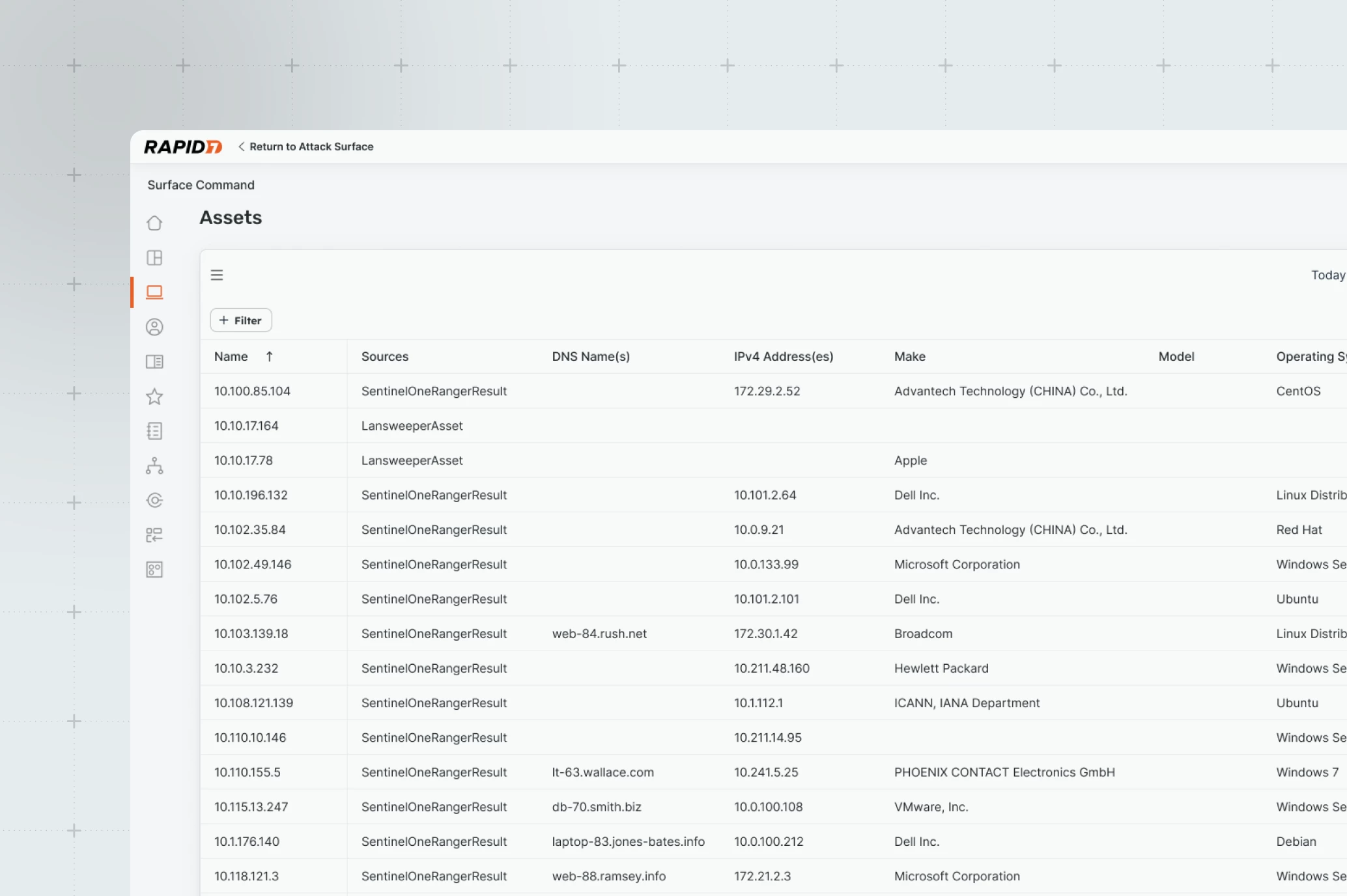Click IPv4 address 10.1.112.1
Image resolution: width=1347 pixels, height=896 pixels.
[758, 703]
